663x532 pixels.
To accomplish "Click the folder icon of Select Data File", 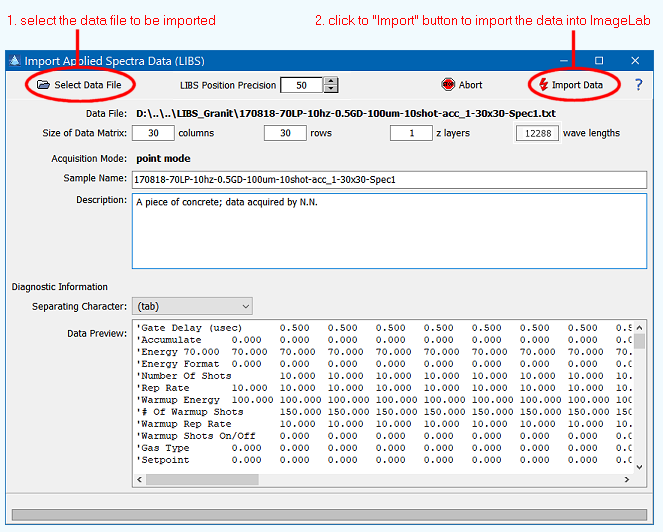I will tap(43, 85).
